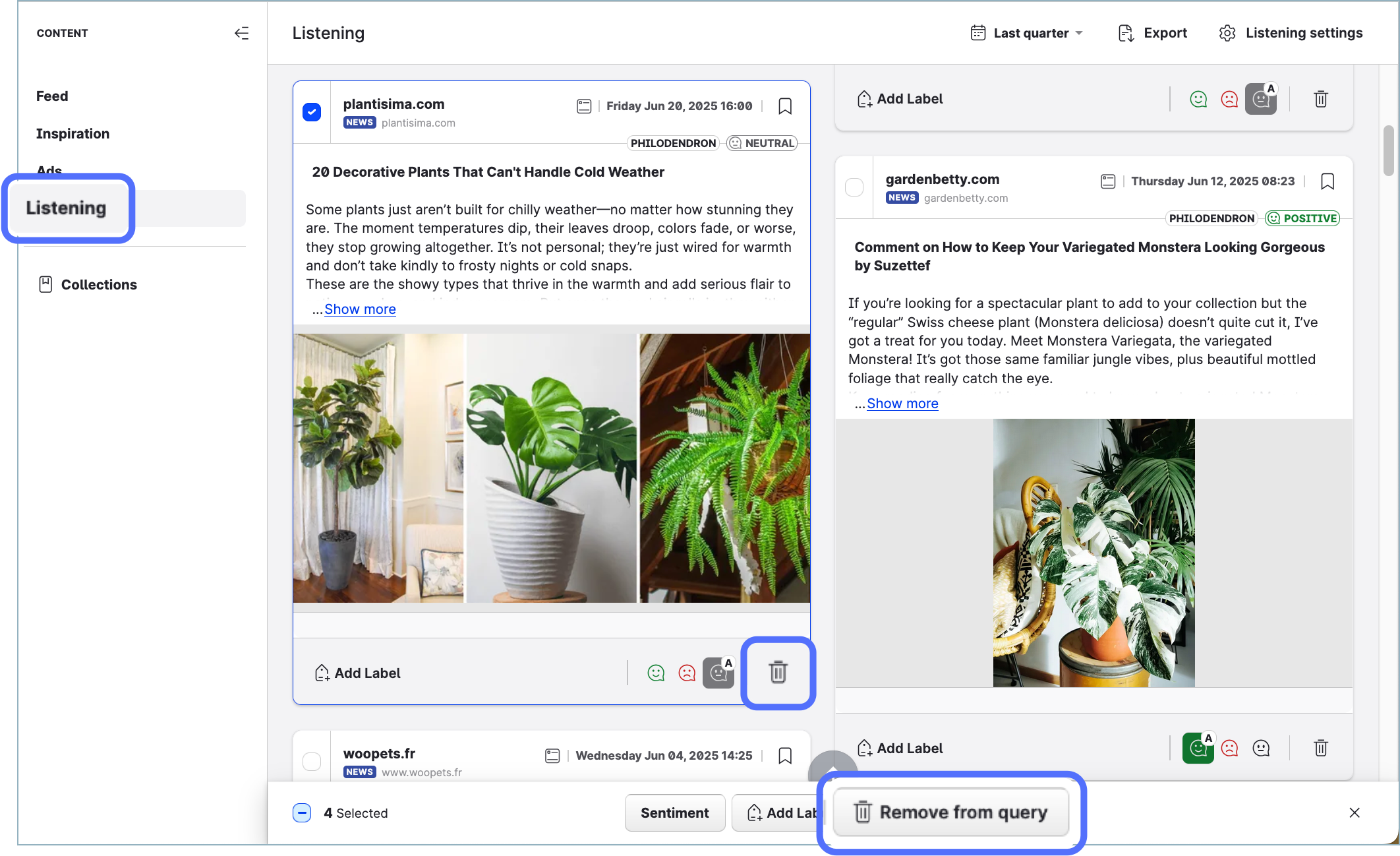This screenshot has height=856, width=1400.
Task: Mark plantisima post sentiment as positive
Action: [x=656, y=673]
